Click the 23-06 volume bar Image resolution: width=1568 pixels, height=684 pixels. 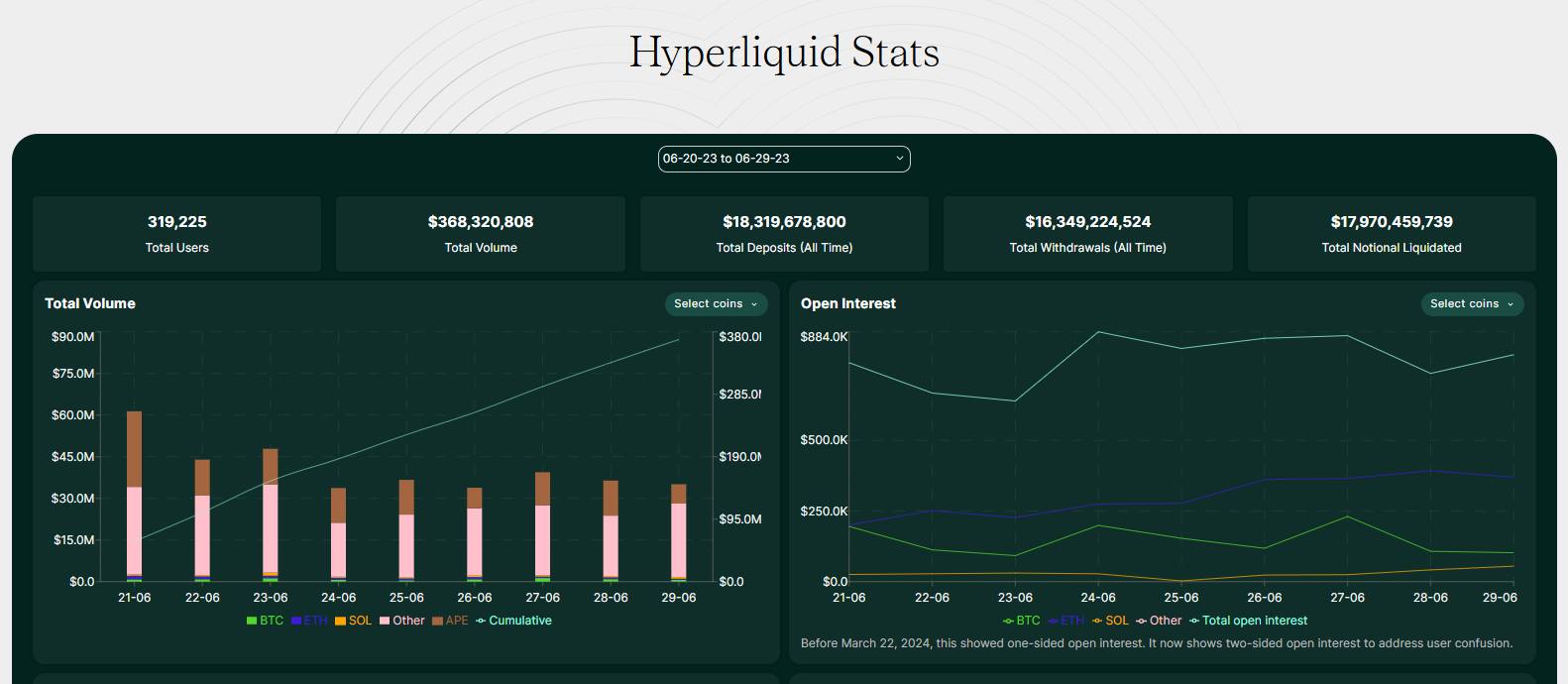[271, 514]
